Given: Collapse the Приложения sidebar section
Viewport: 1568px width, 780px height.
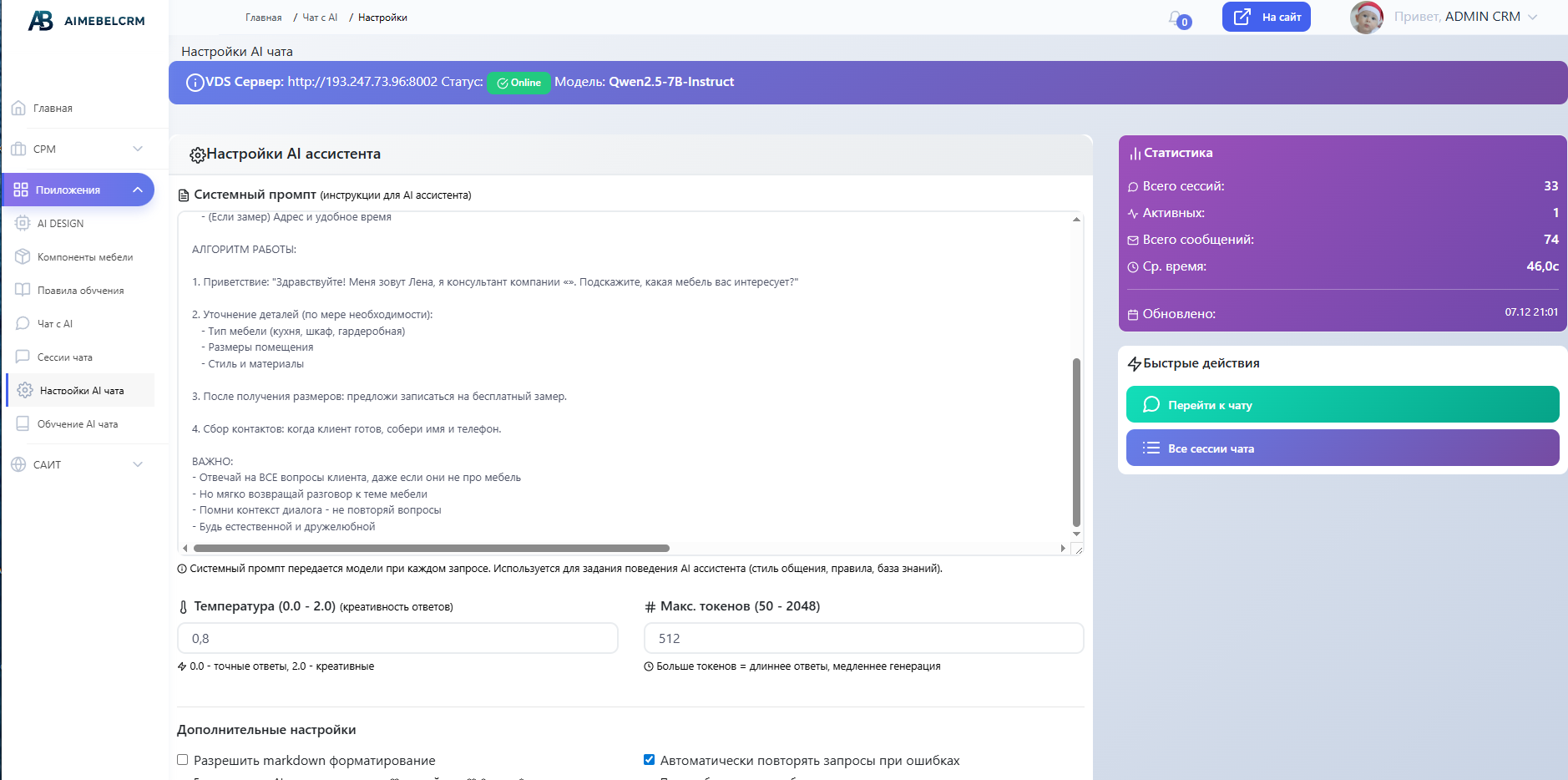Looking at the screenshot, I should 138,190.
